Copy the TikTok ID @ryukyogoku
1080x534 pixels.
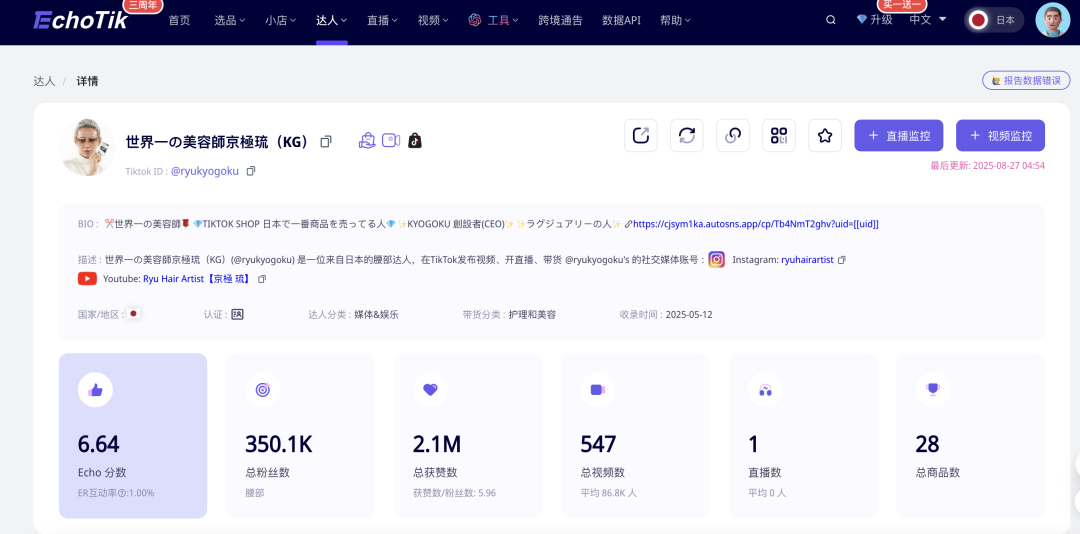pos(251,171)
